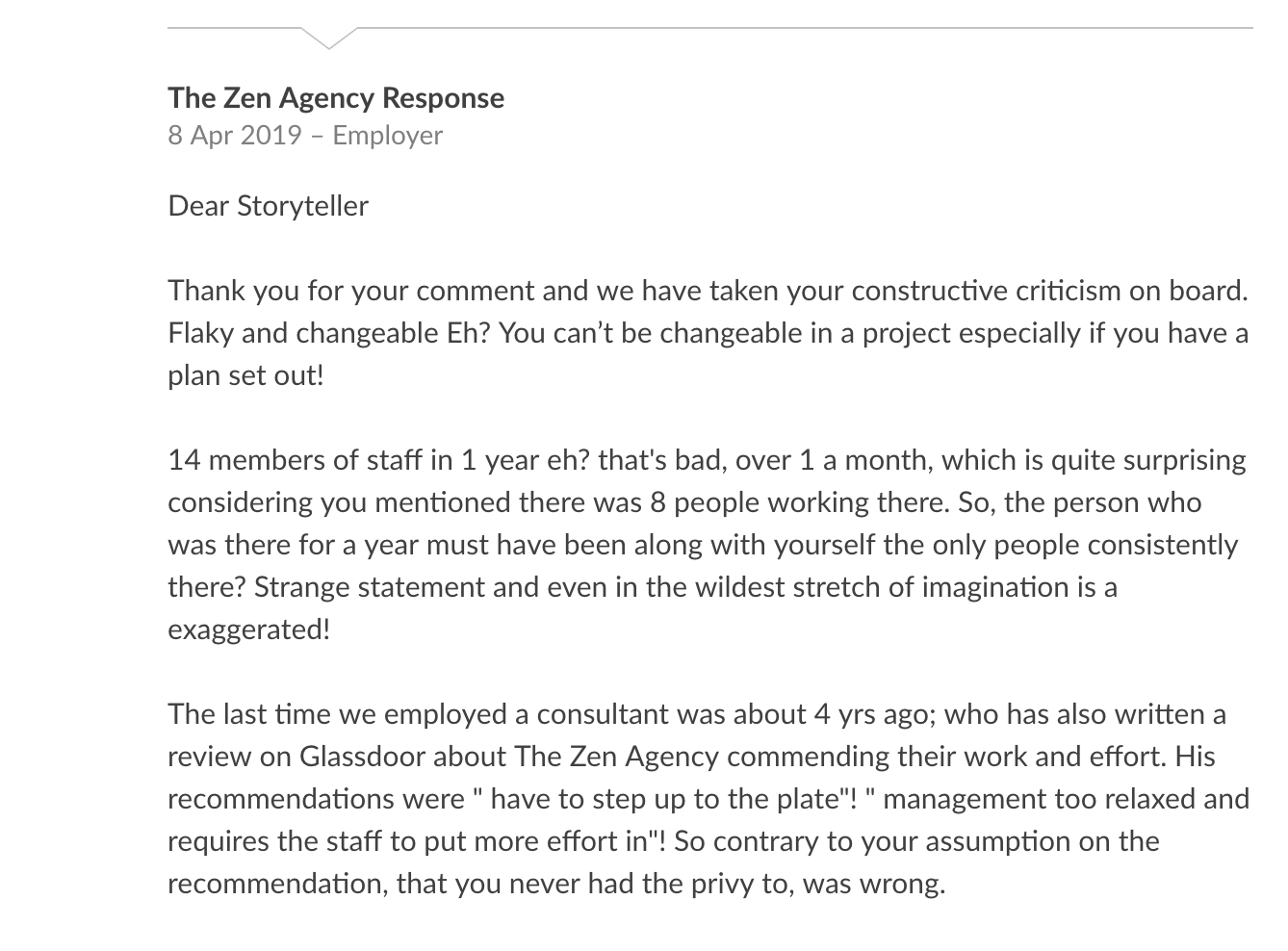
Task: Click the "Employer" label beside the date
Action: [x=387, y=135]
